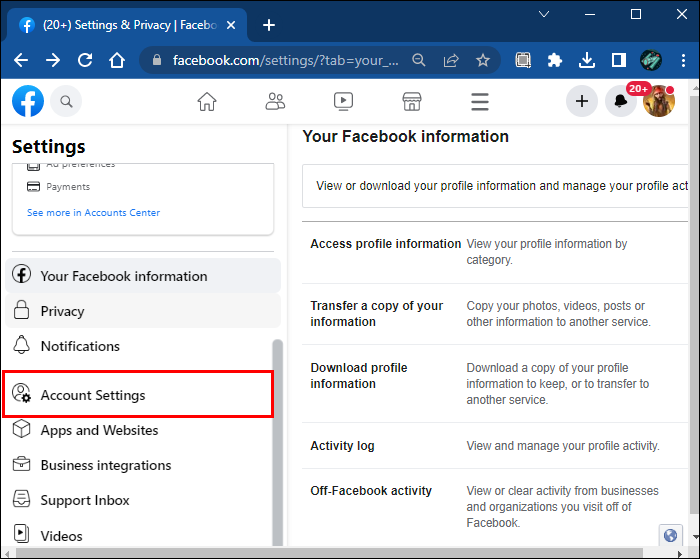700x559 pixels.
Task: Click See more in Accounts Center link
Action: click(x=93, y=213)
